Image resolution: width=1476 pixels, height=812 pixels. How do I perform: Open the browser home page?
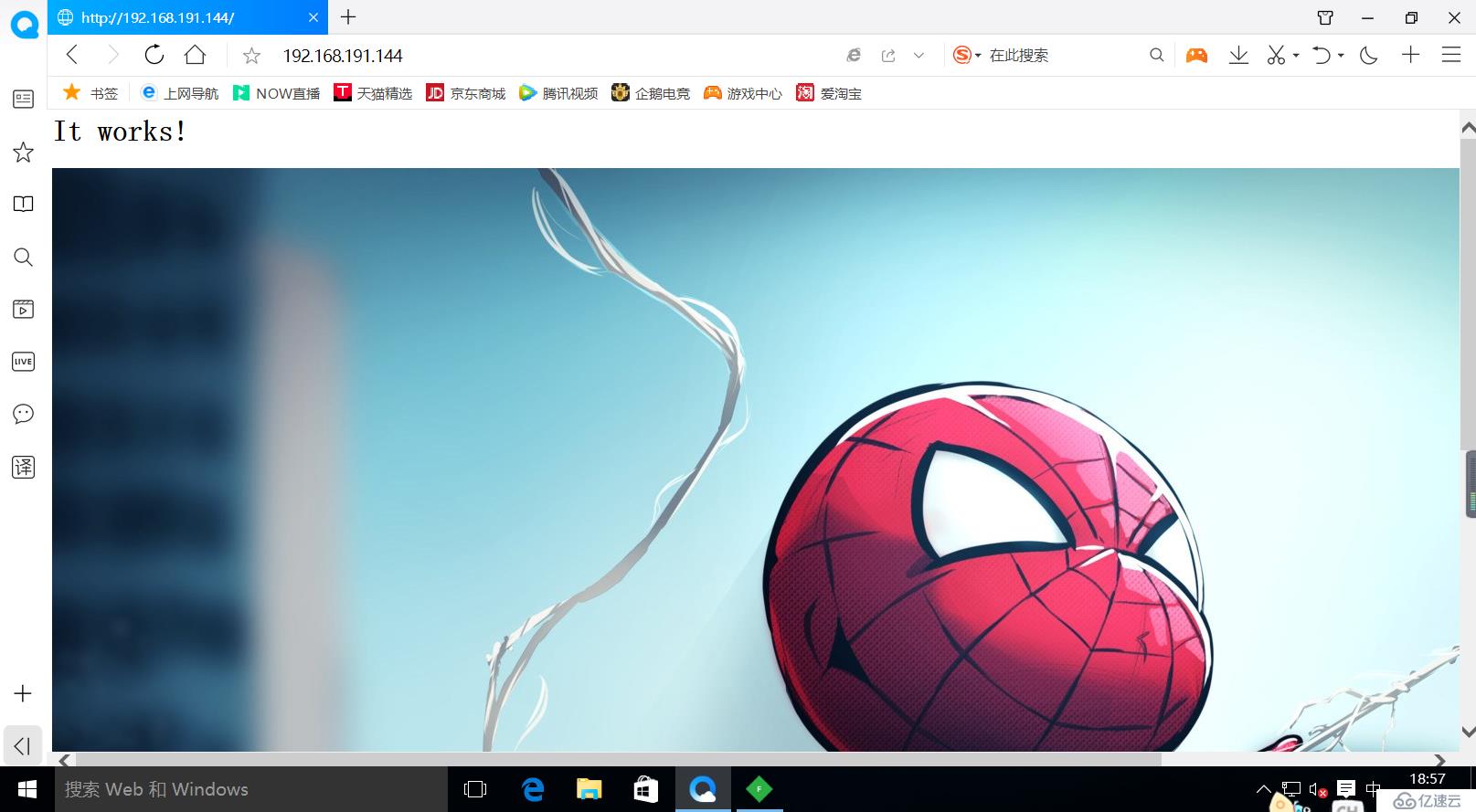tap(195, 55)
